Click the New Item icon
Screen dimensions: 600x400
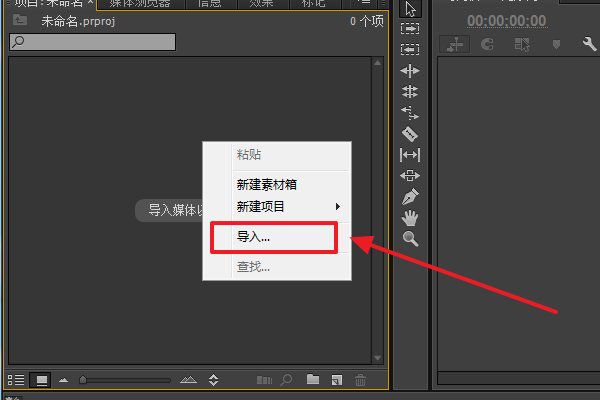[337, 380]
